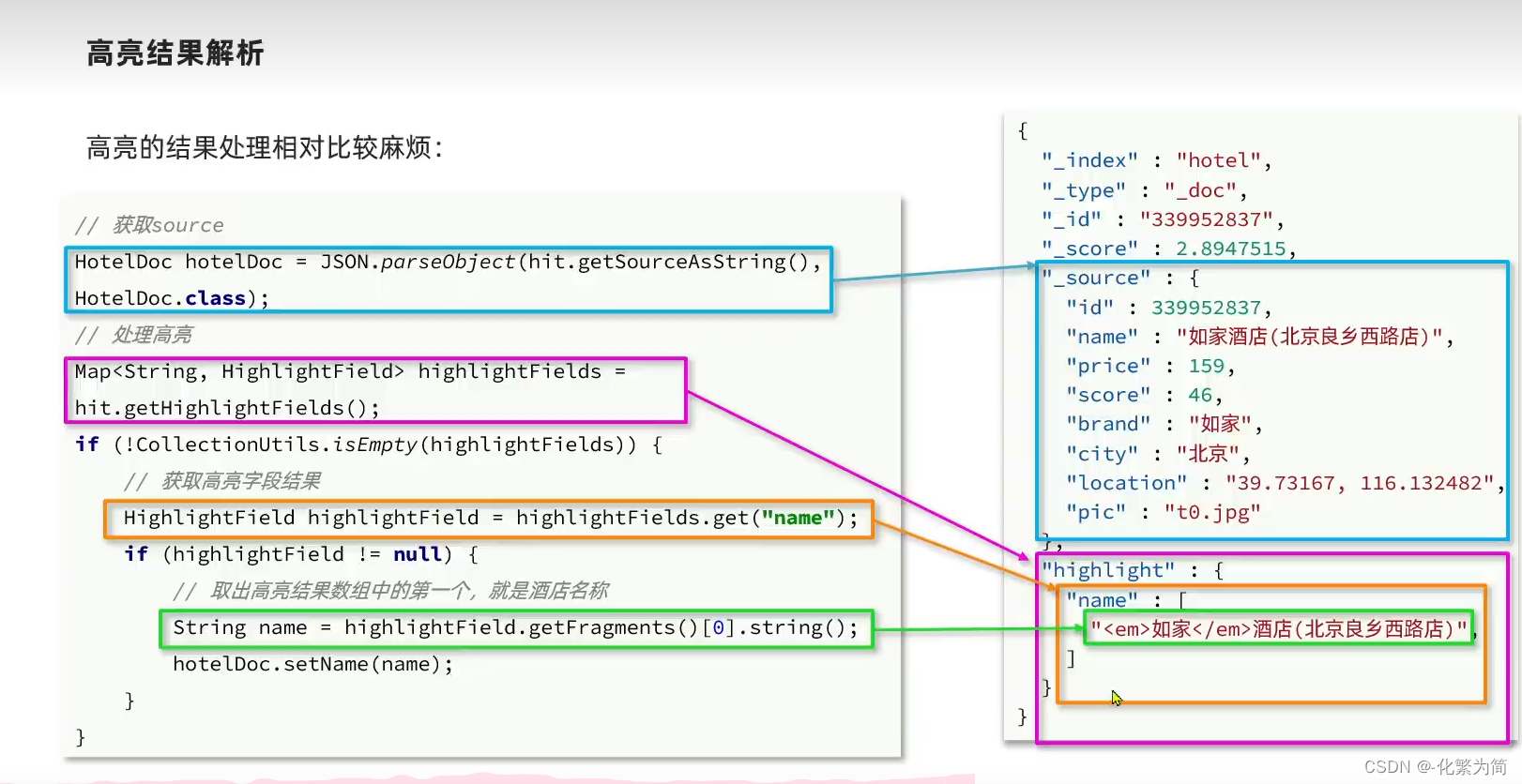The height and width of the screenshot is (784, 1522).
Task: Click the subtitle '高亮的结果处理相对比较麻烦:'
Action: (264, 147)
